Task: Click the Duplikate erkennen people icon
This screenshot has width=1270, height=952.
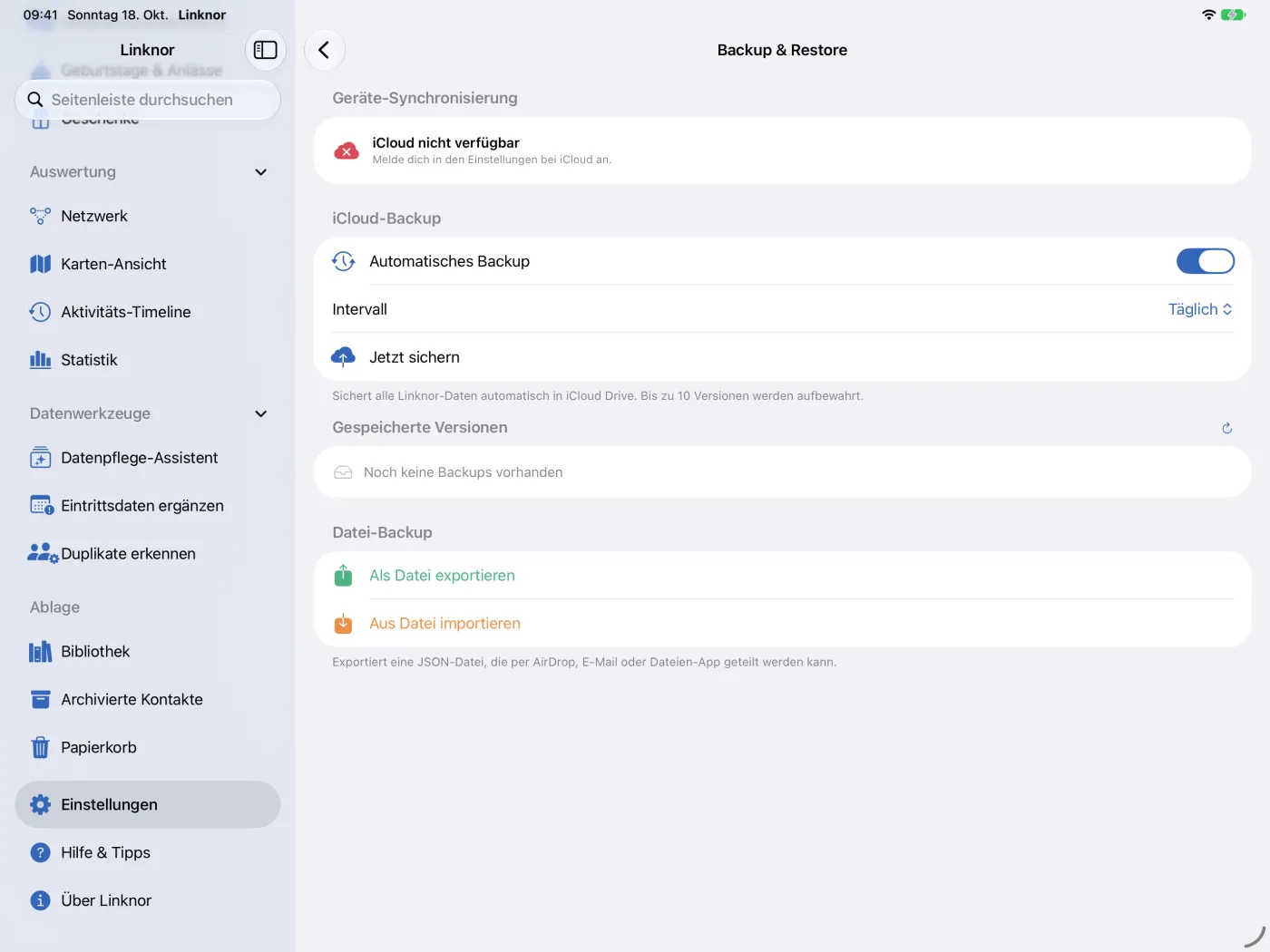Action: click(x=43, y=553)
